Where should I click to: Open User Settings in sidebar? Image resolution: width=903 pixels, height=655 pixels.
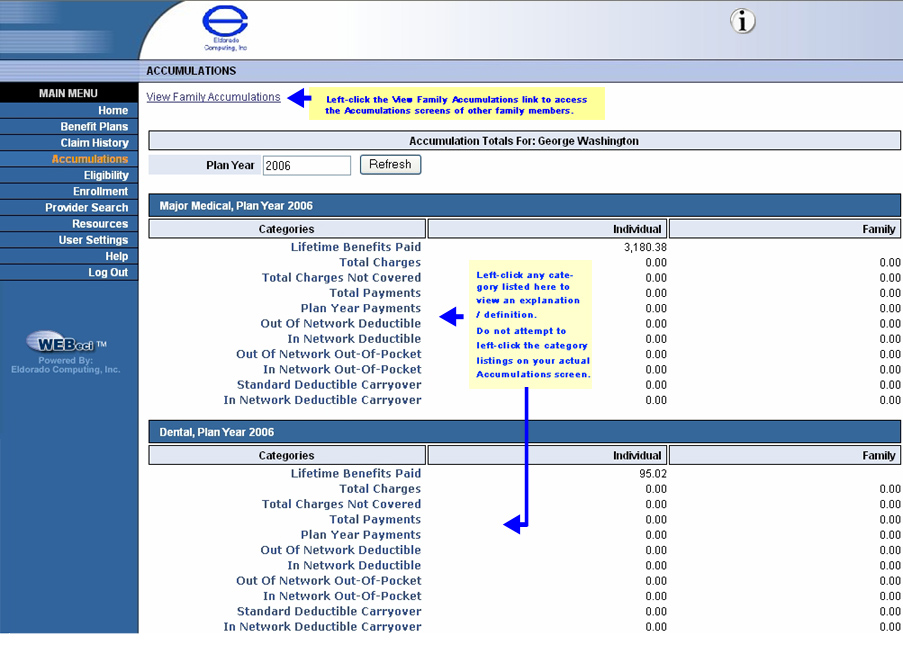point(93,240)
